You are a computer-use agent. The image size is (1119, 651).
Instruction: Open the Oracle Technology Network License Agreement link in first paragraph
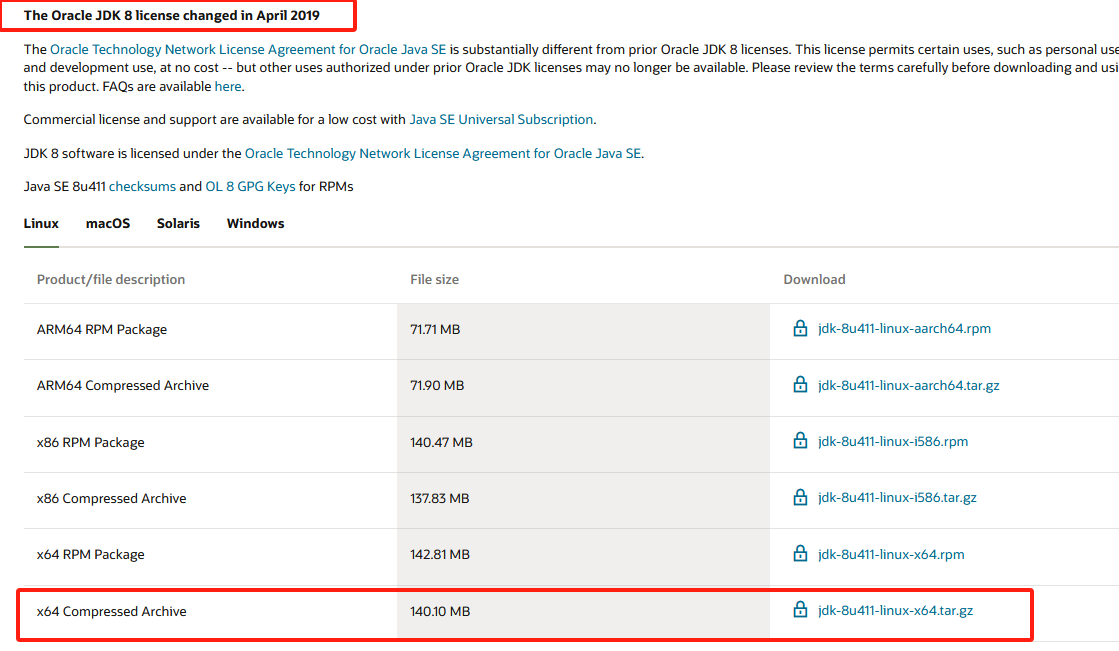point(248,49)
